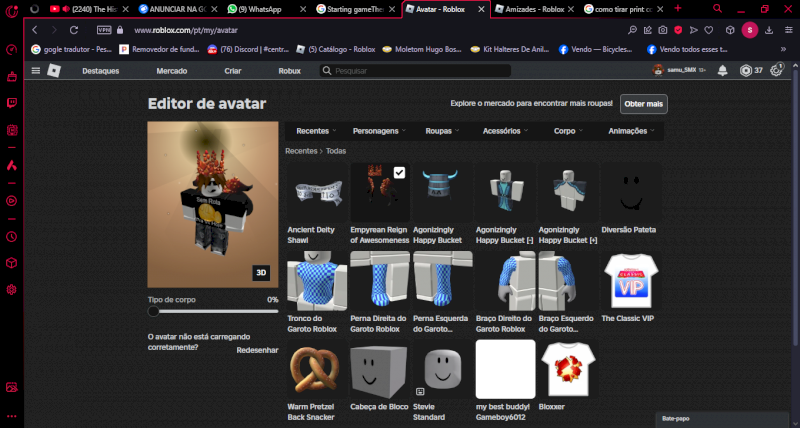Expand the Personagens dropdown
800x428 pixels.
click(379, 131)
